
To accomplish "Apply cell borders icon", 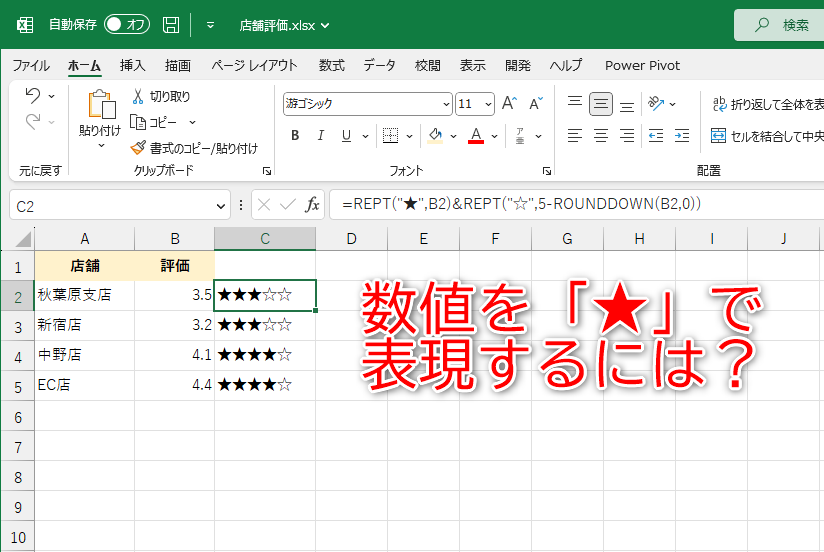I will pyautogui.click(x=390, y=136).
